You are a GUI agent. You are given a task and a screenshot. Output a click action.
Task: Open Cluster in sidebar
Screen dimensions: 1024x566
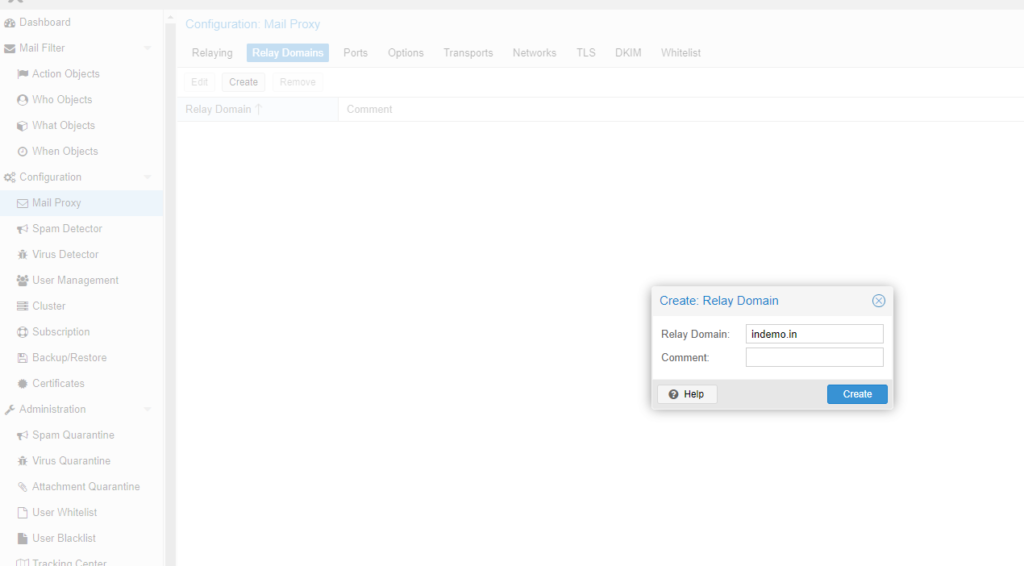pos(82,306)
